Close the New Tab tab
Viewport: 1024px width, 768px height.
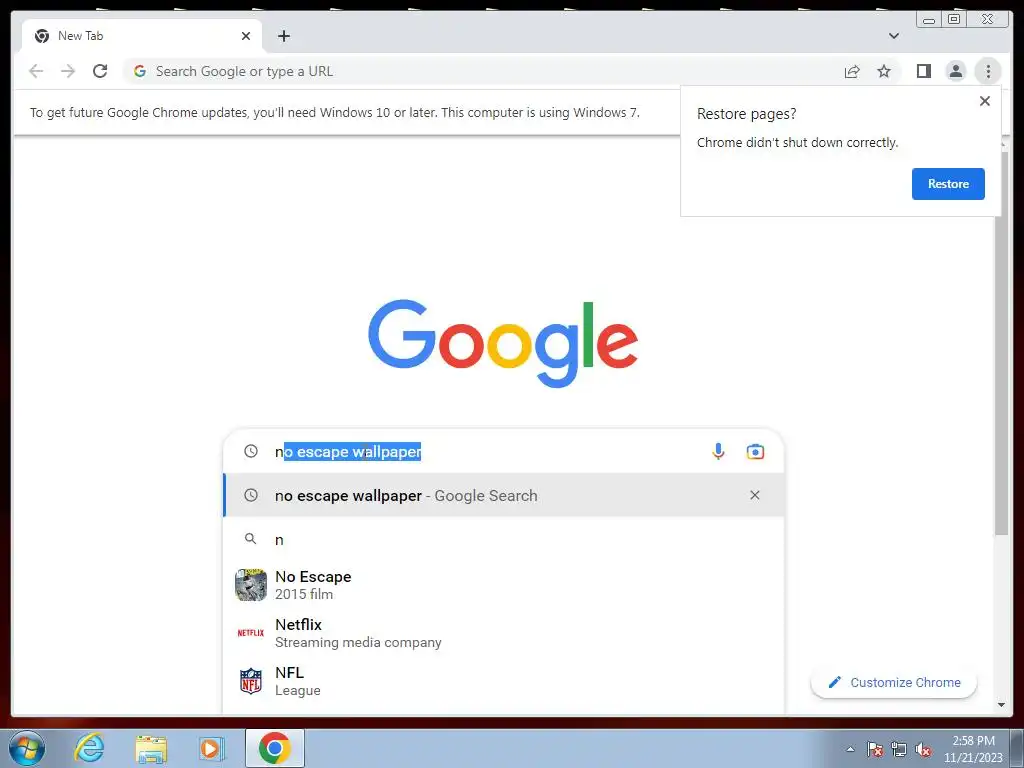click(246, 36)
